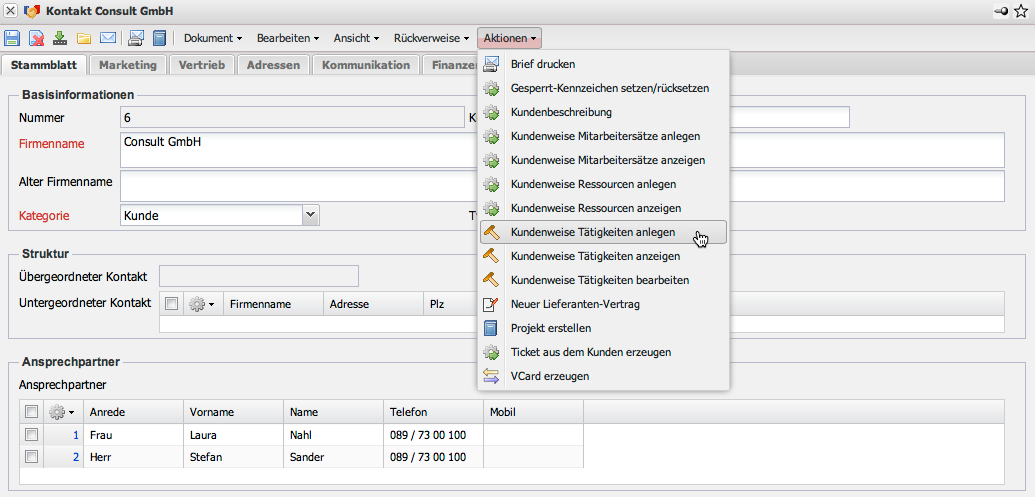The height and width of the screenshot is (497, 1035).
Task: Click the blue book project toolbar icon
Action: [159, 39]
